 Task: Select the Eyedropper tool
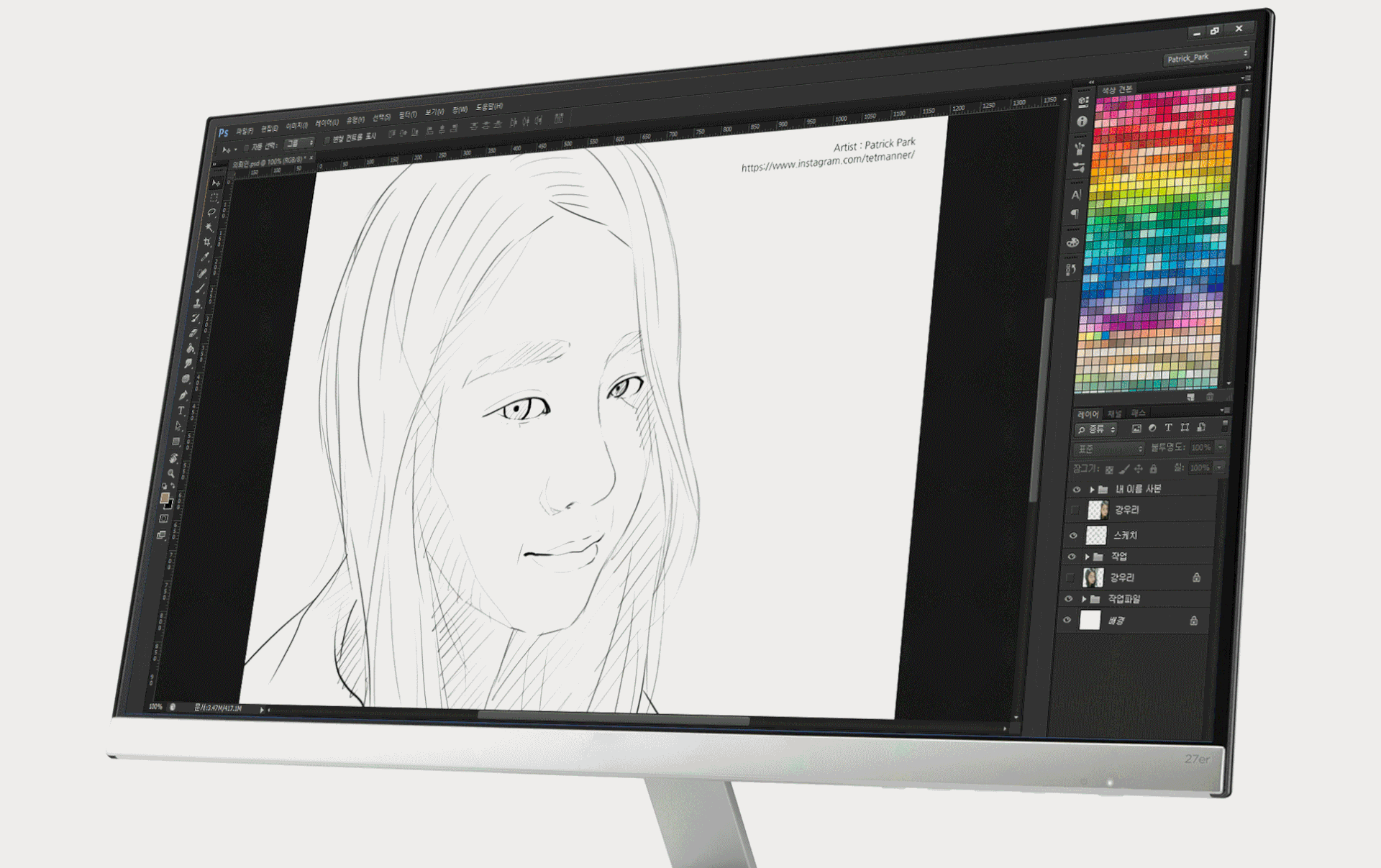pyautogui.click(x=205, y=257)
